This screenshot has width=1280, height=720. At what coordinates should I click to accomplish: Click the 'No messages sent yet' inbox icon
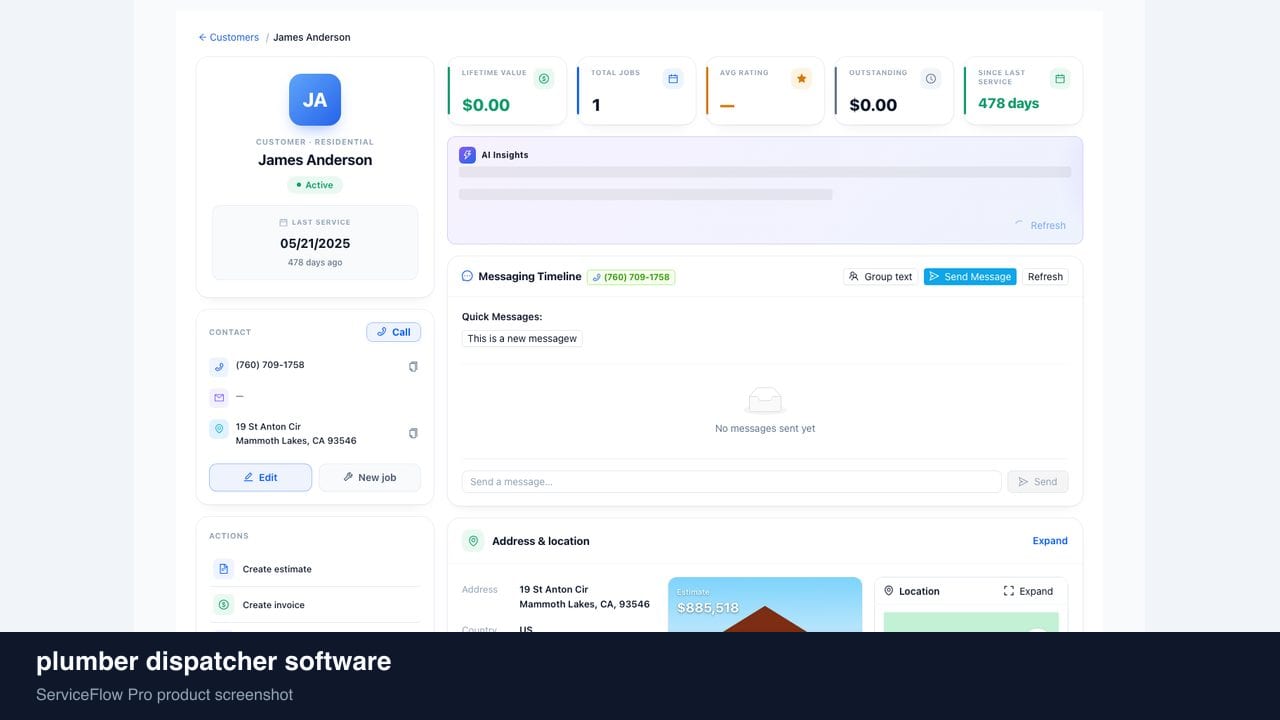point(765,400)
